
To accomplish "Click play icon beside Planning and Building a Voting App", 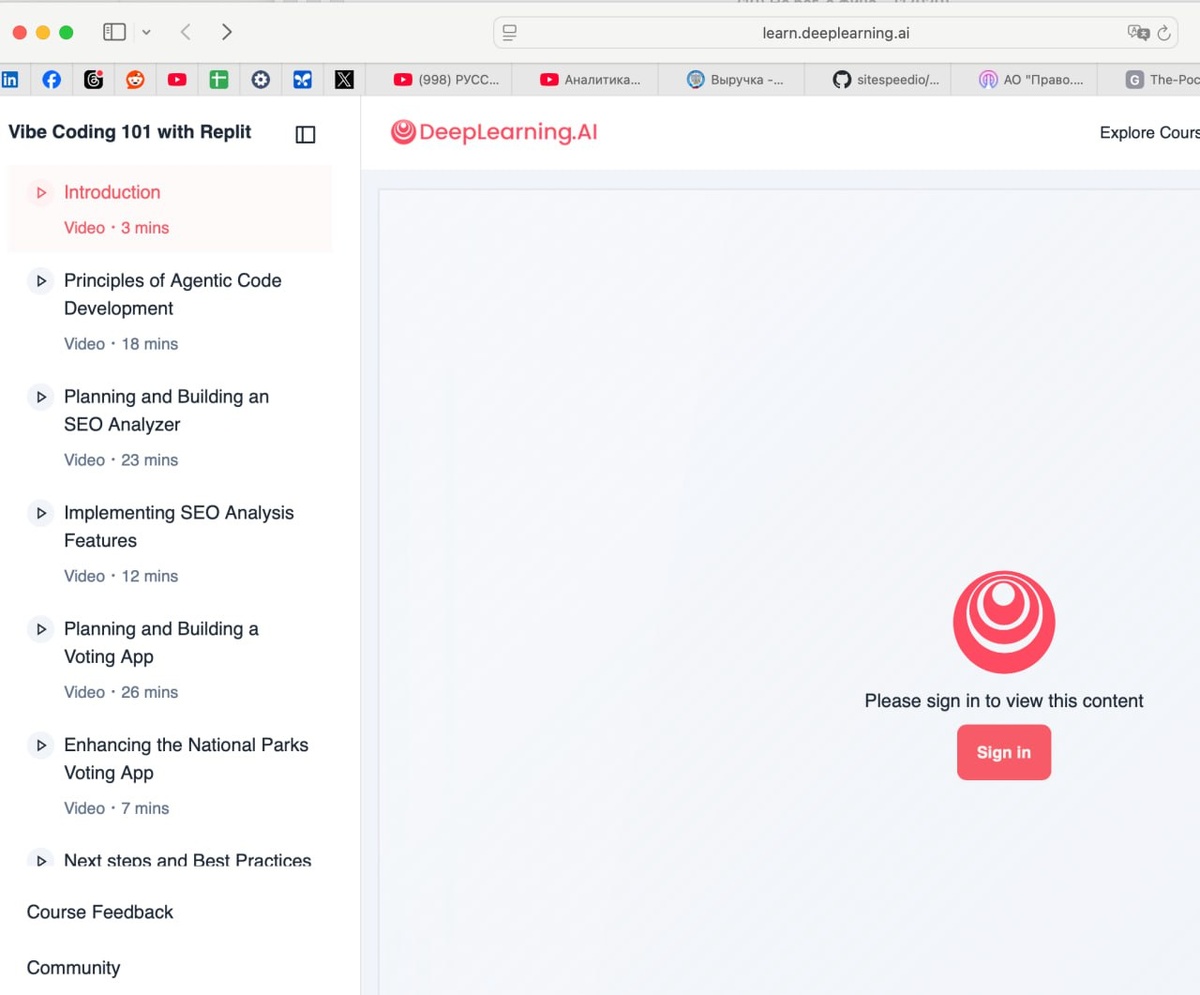I will point(40,629).
